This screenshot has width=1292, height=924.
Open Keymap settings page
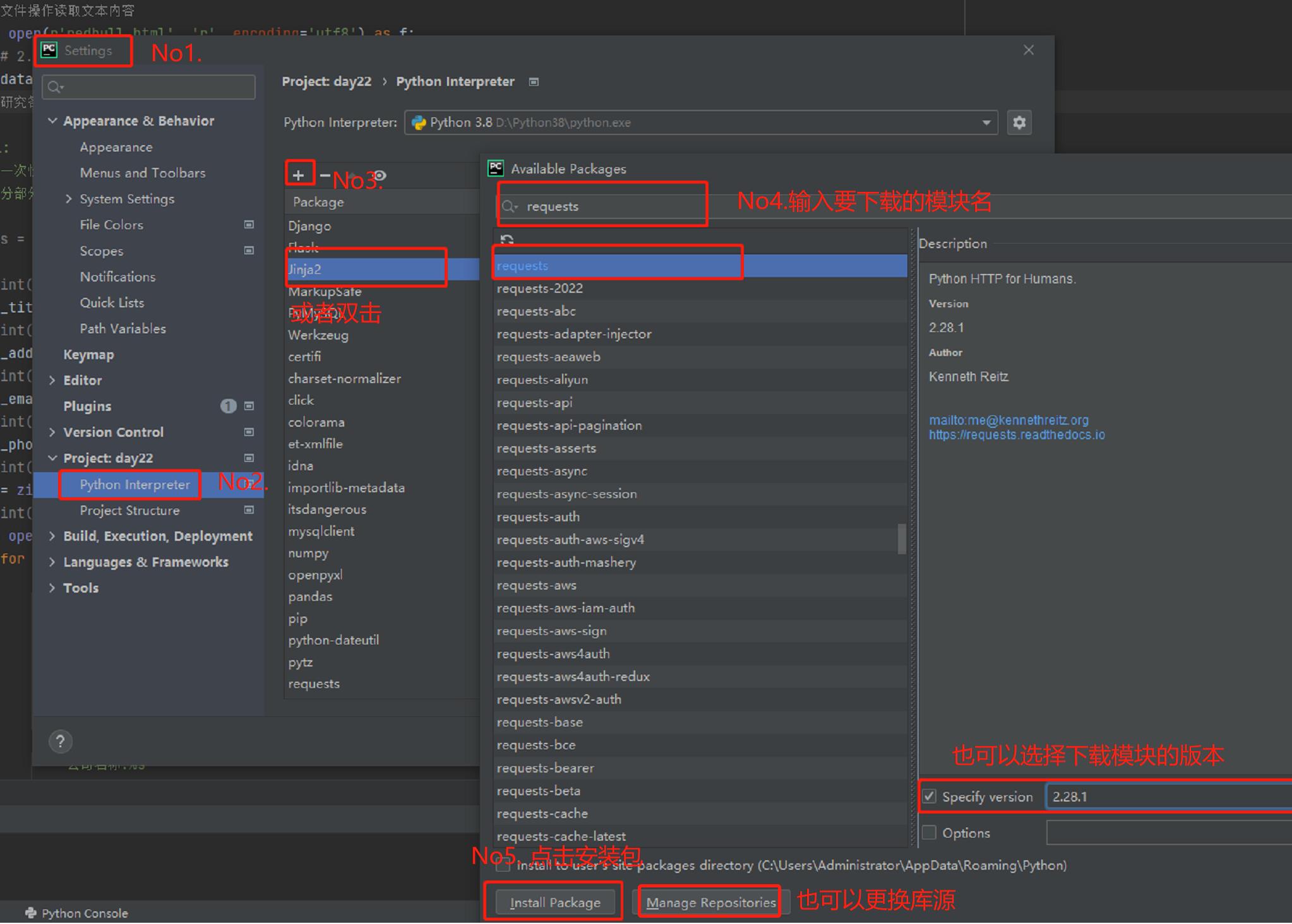click(88, 355)
